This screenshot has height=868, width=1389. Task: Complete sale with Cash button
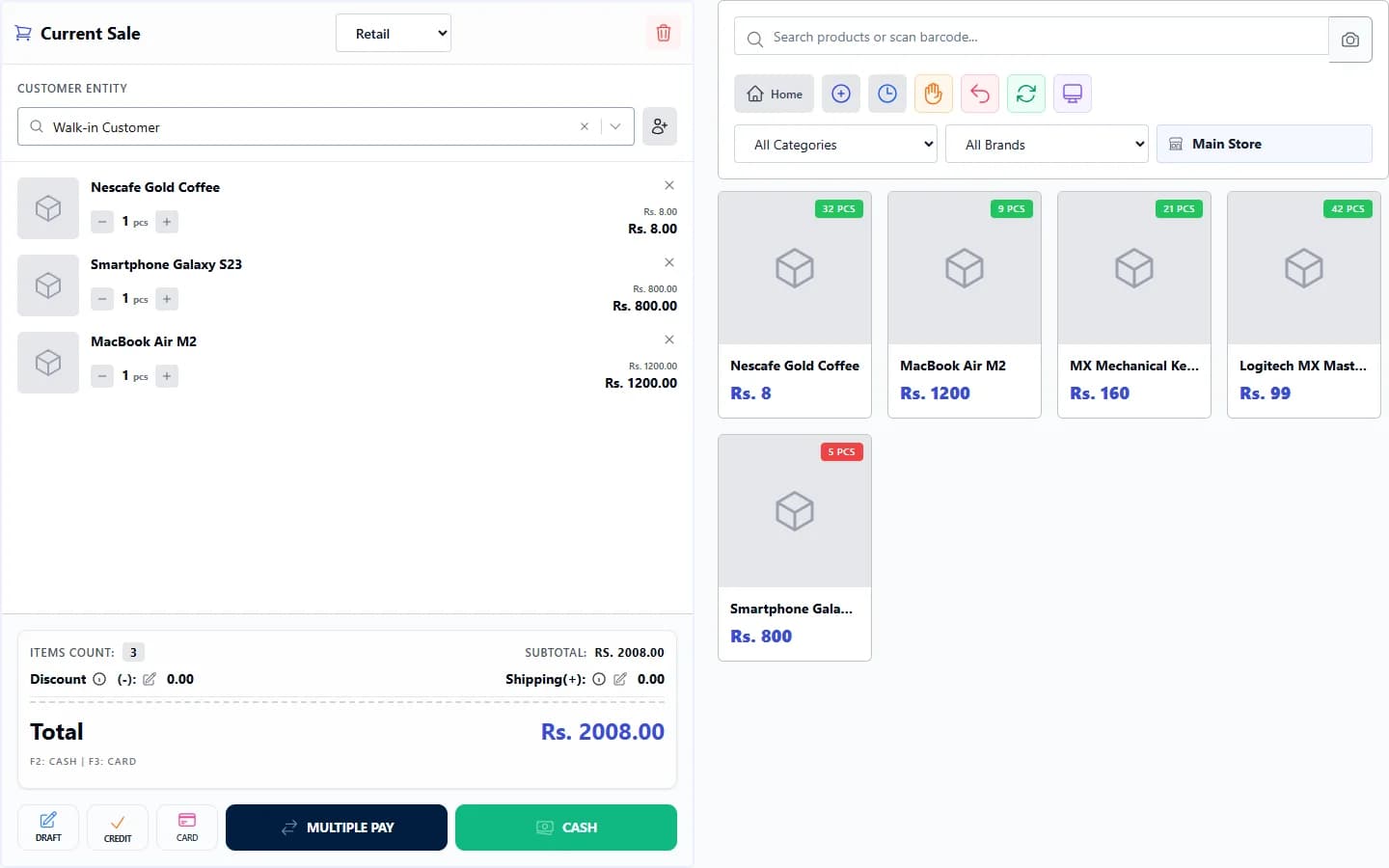coord(566,827)
